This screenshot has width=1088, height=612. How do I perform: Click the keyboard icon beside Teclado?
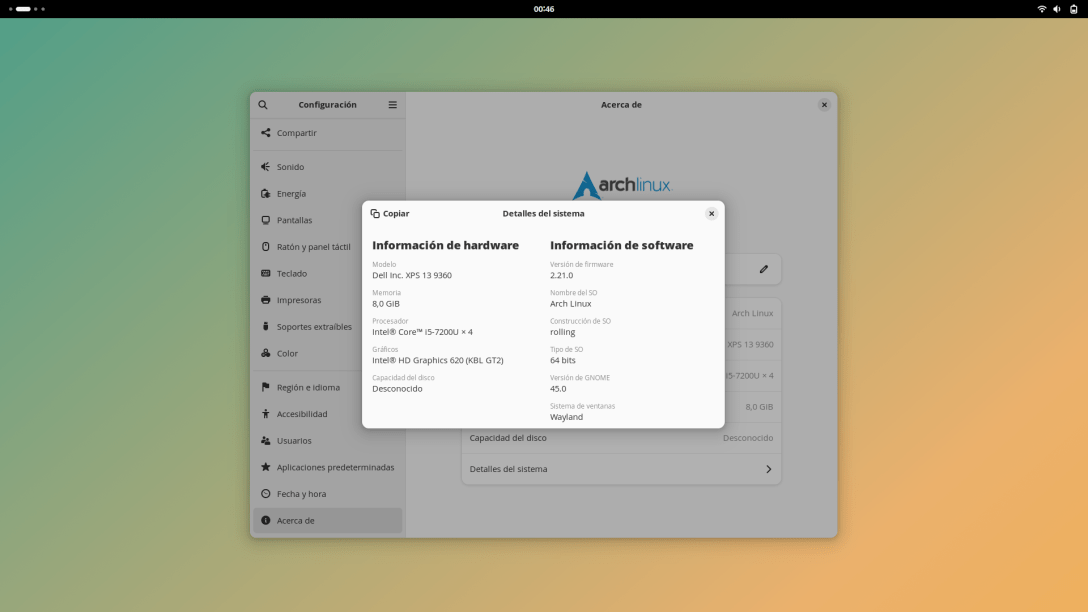266,273
